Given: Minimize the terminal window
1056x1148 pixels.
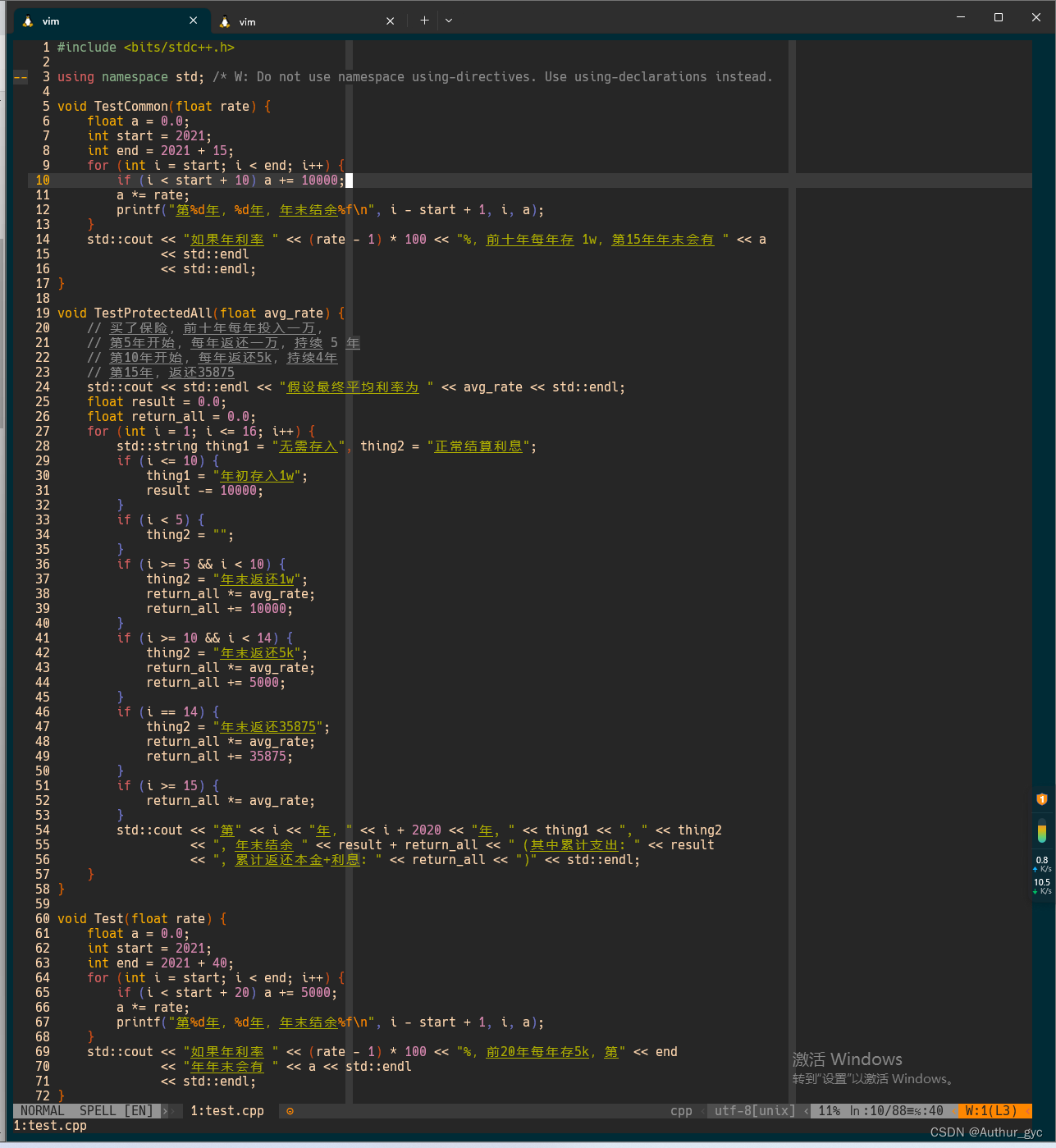Looking at the screenshot, I should tap(961, 17).
